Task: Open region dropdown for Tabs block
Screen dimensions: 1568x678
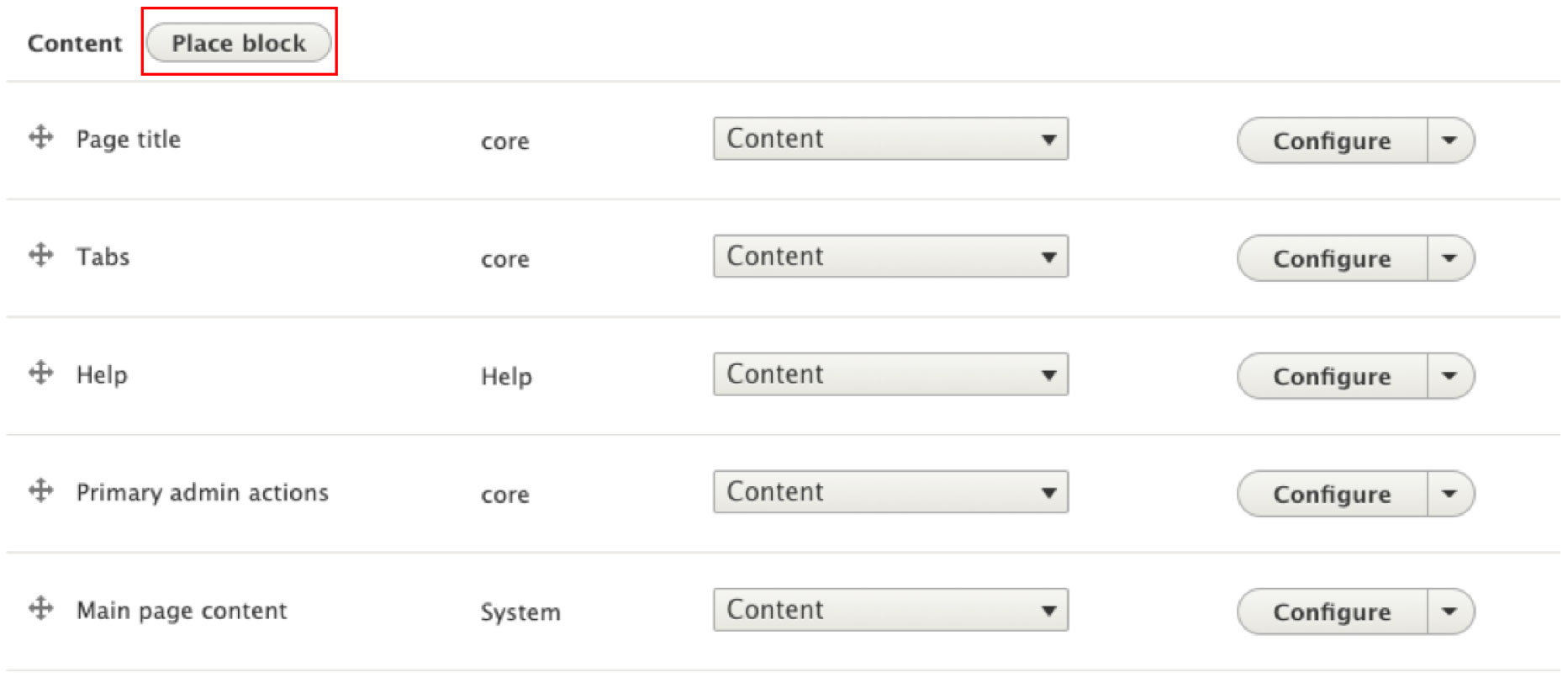Action: point(890,257)
